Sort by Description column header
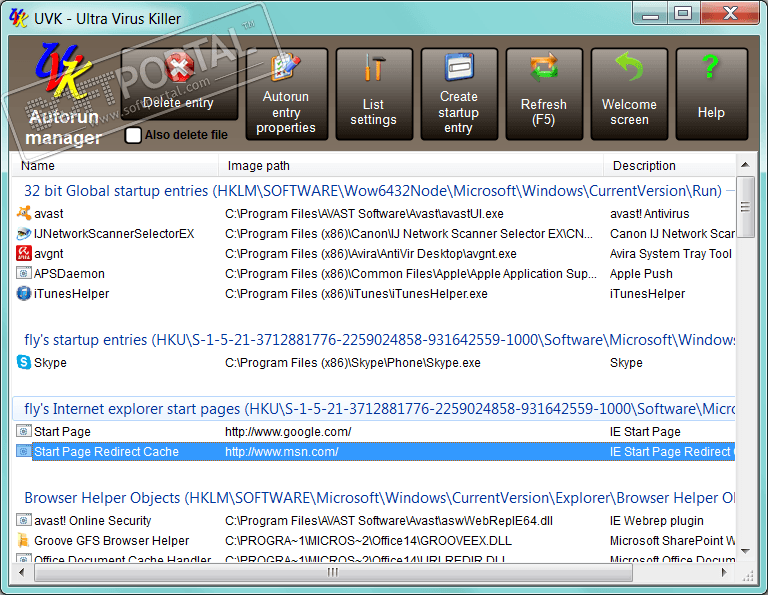Viewport: 768px width, 595px height. click(669, 166)
